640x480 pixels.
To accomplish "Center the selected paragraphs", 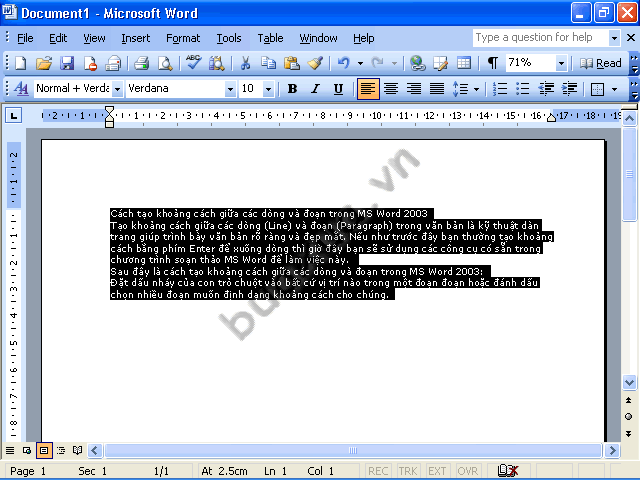I will (x=391, y=89).
